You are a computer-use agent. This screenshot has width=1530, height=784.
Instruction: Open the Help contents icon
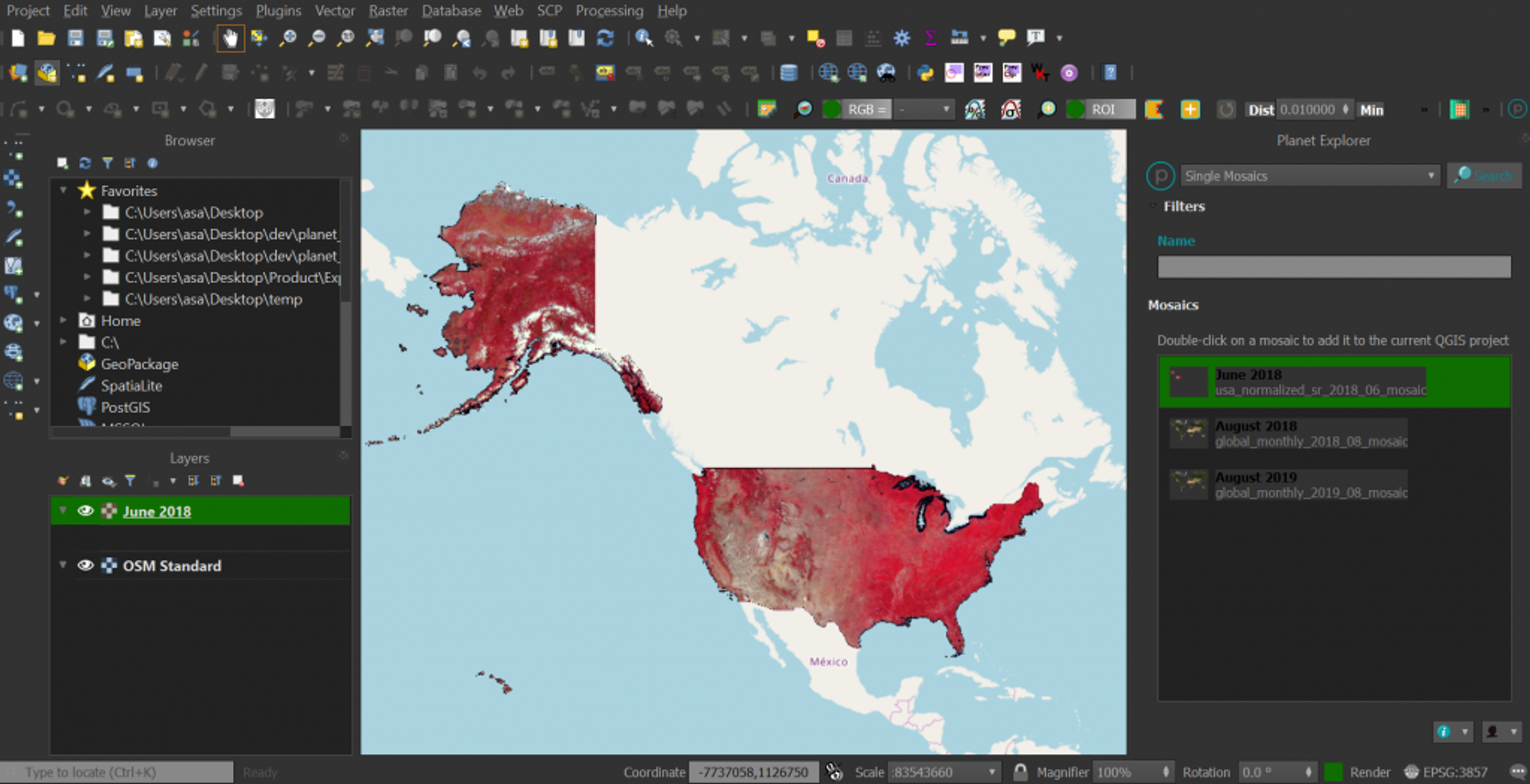tap(1110, 72)
